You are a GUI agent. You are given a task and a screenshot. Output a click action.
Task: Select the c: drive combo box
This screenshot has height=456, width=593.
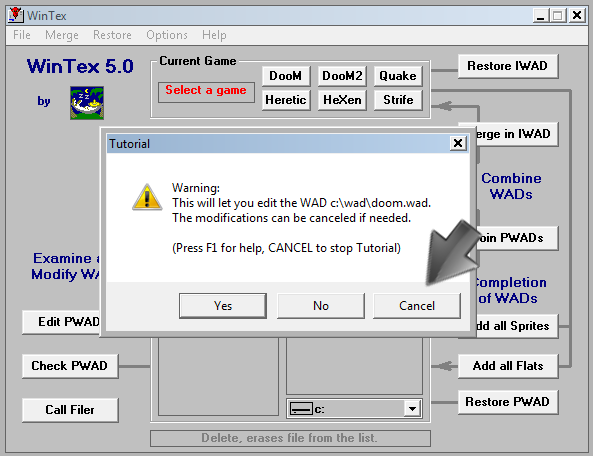[354, 409]
